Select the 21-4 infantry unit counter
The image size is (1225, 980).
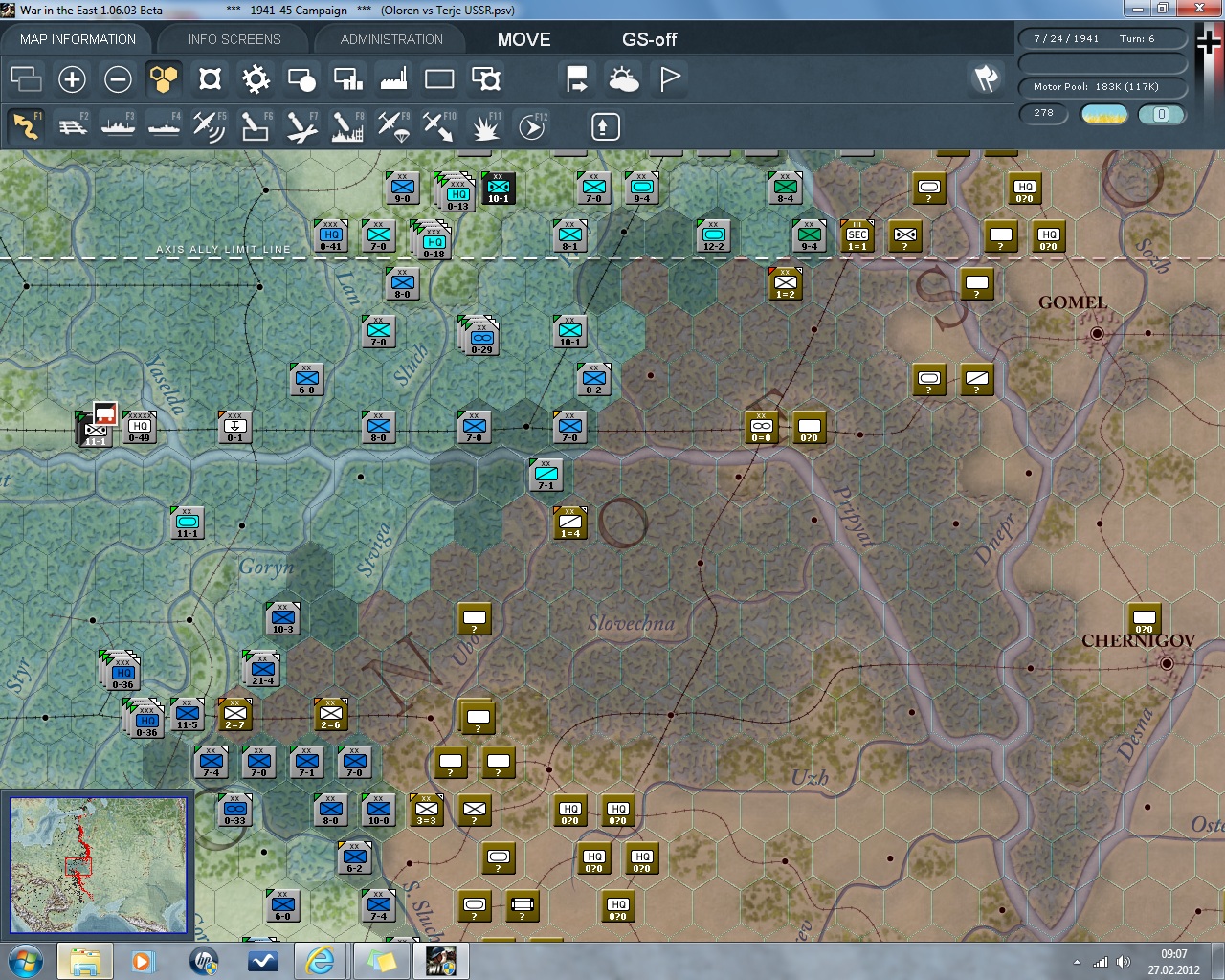(262, 669)
